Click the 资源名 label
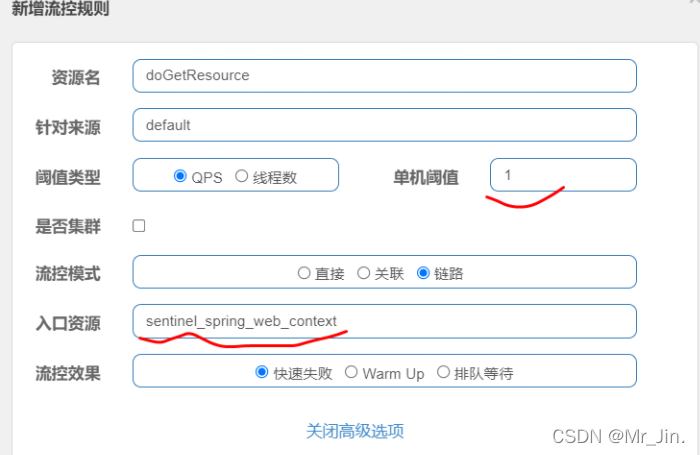 click(x=75, y=77)
